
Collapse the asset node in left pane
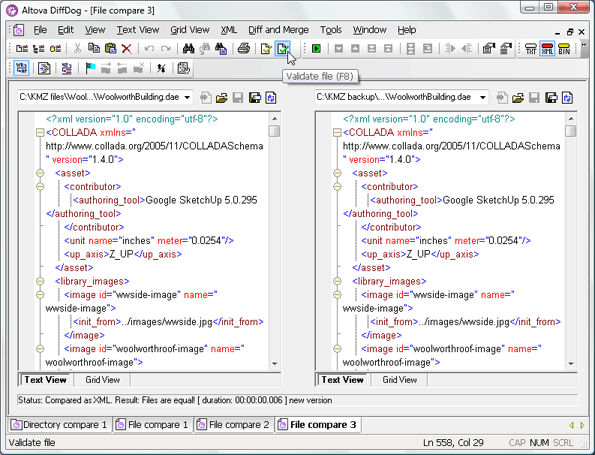40,173
